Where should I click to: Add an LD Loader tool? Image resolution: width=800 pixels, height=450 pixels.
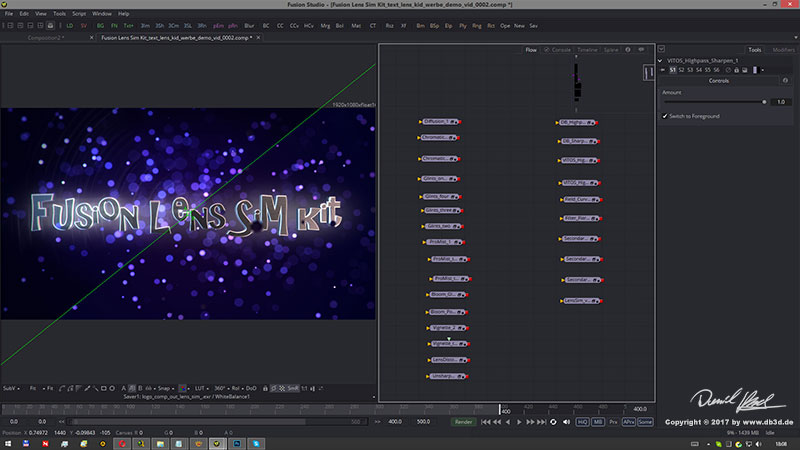click(69, 26)
